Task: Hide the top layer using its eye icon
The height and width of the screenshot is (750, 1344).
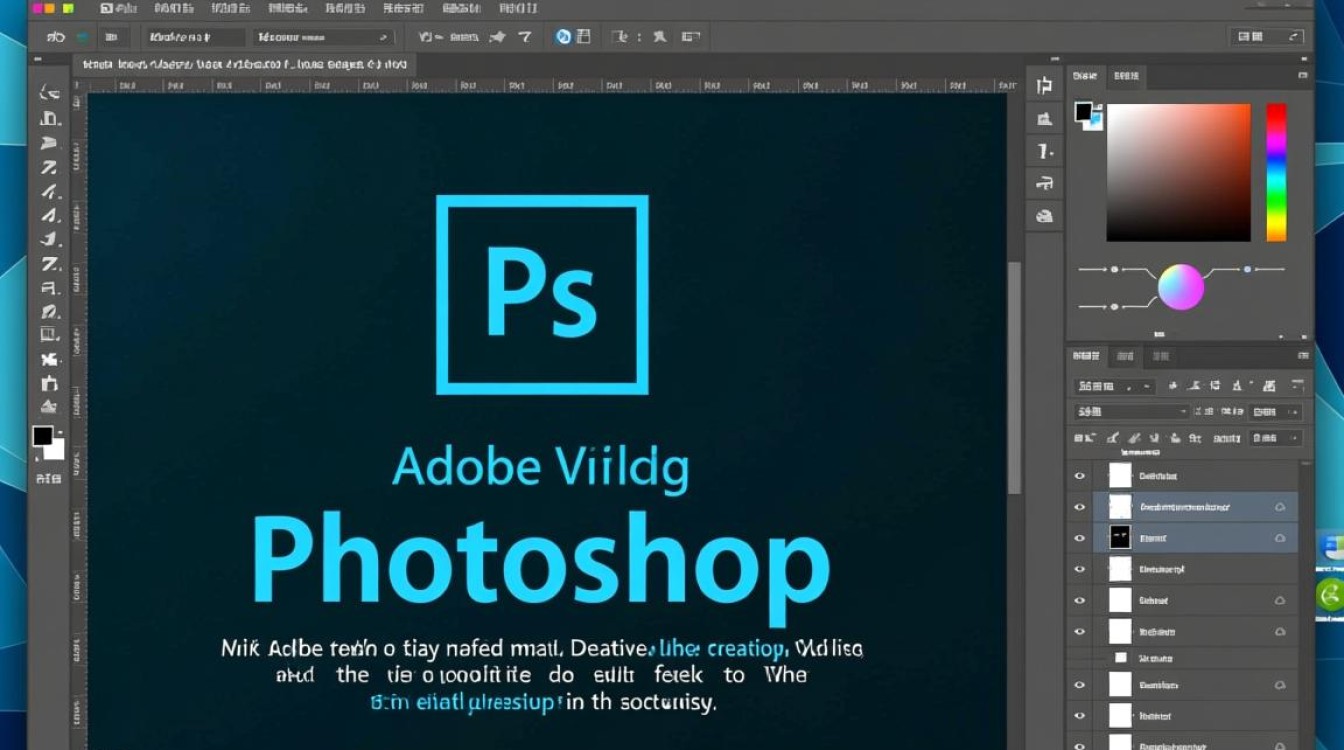Action: coord(1080,475)
